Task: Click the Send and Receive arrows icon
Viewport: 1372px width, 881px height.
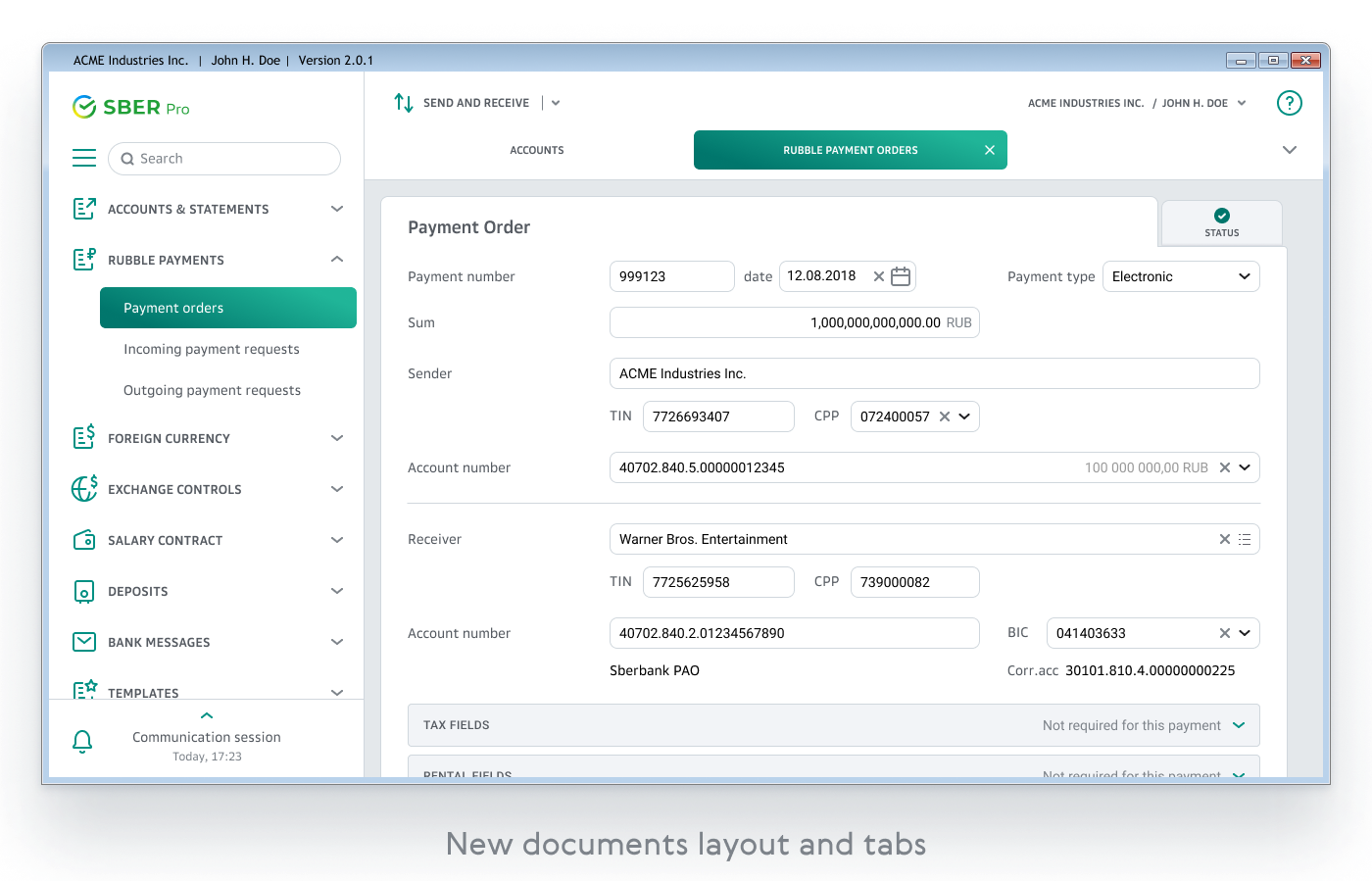Action: 404,103
